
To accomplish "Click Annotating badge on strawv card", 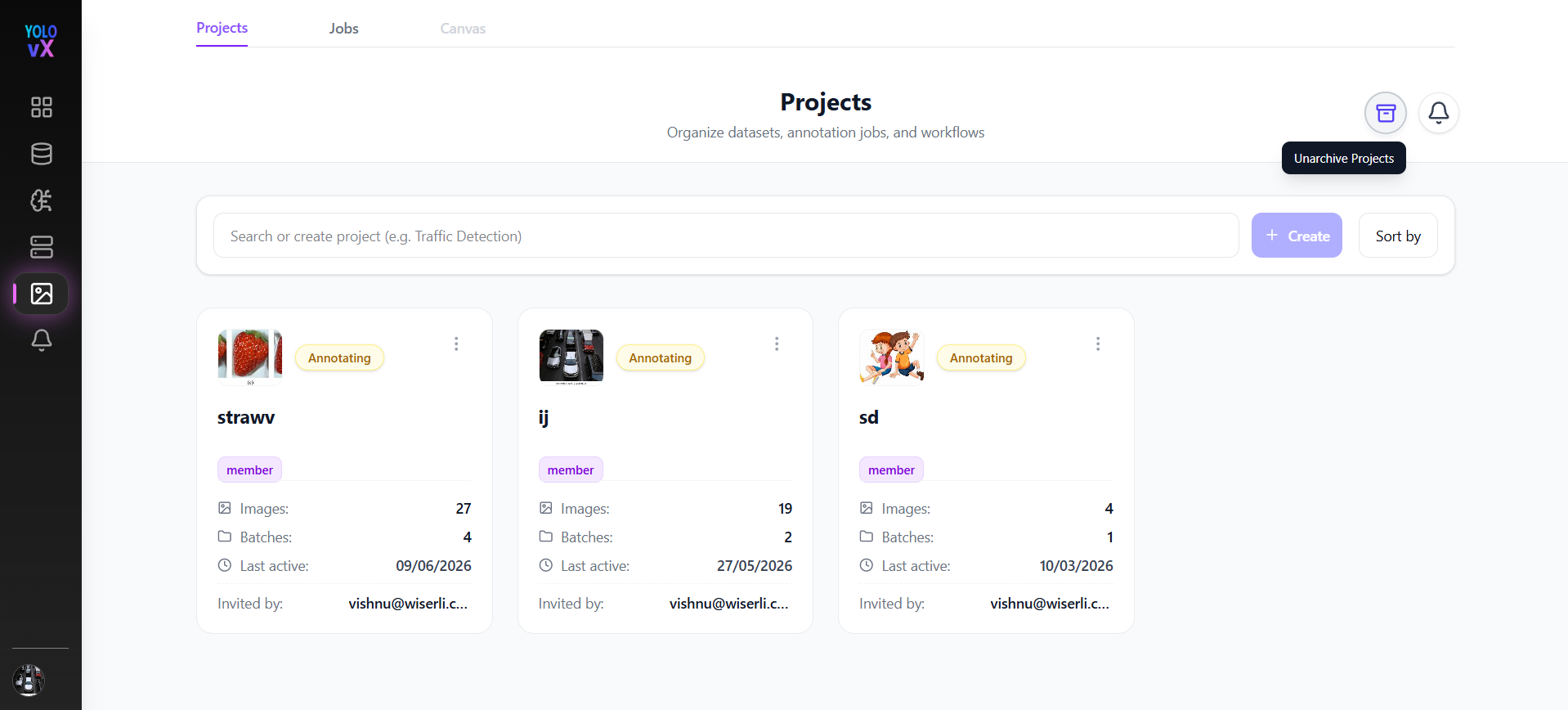I will point(339,358).
